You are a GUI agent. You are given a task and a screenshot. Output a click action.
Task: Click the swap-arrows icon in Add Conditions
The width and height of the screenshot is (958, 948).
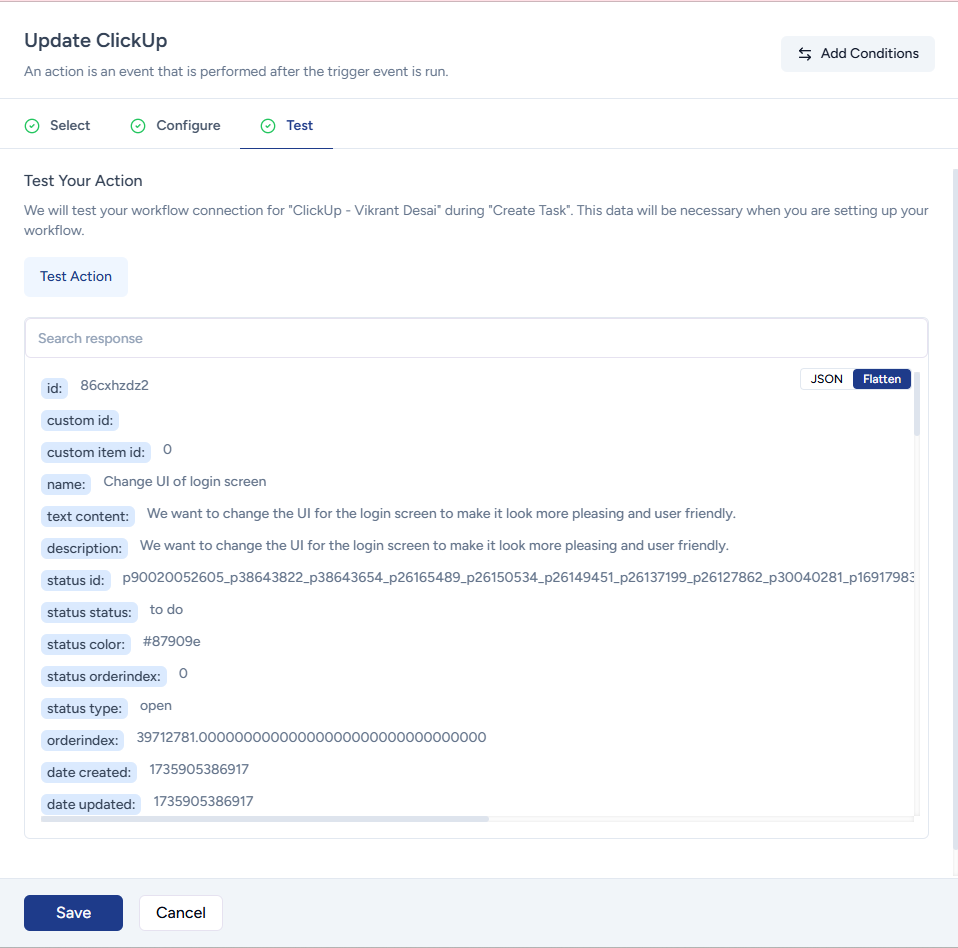coord(805,54)
